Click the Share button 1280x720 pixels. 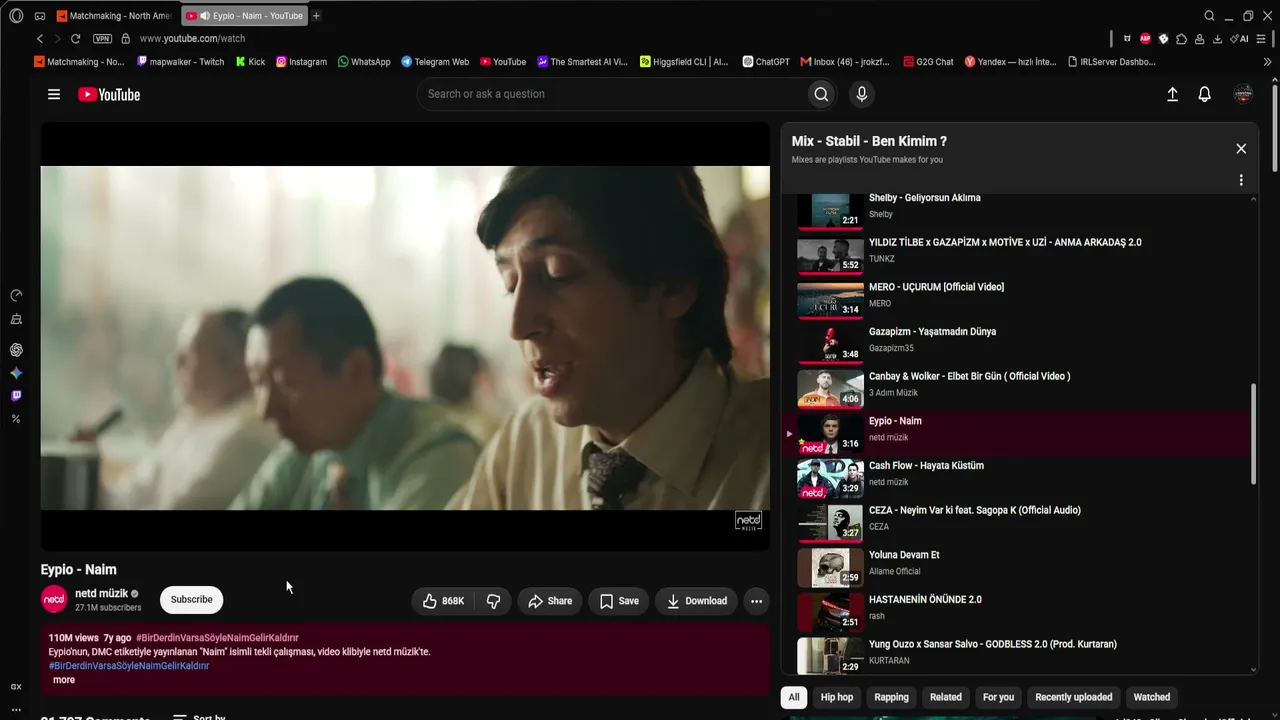(550, 601)
